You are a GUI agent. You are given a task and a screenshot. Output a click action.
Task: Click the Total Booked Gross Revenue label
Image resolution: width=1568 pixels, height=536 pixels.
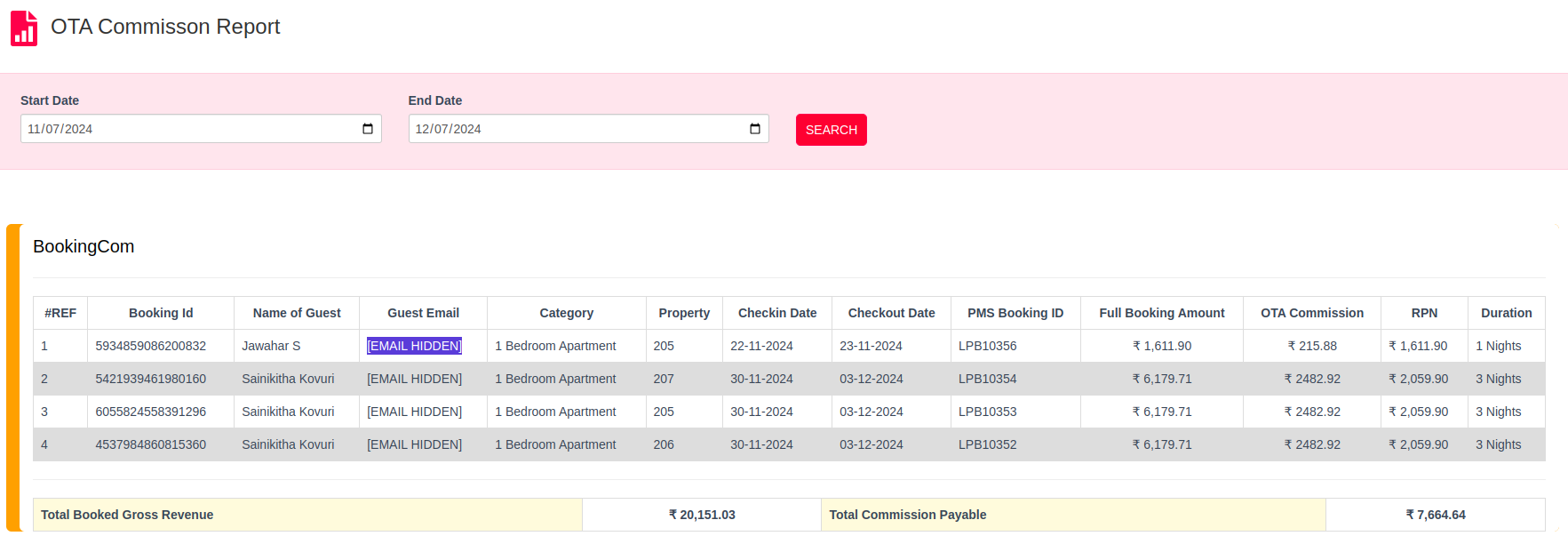click(127, 515)
